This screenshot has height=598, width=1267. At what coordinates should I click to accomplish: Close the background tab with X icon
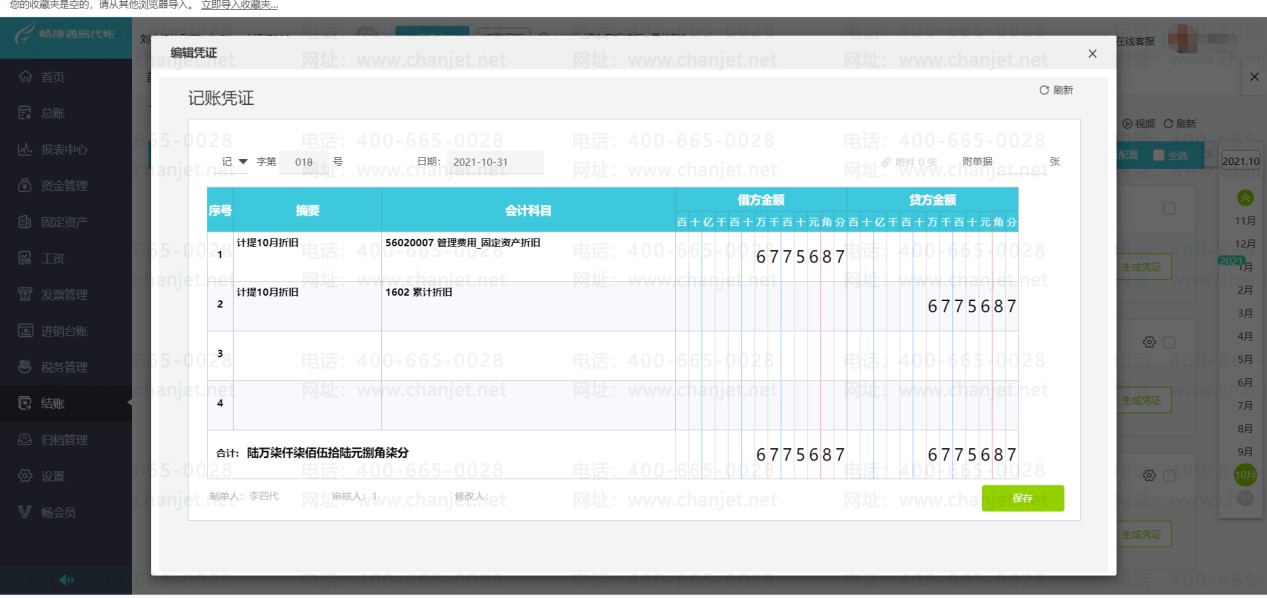click(x=1255, y=76)
